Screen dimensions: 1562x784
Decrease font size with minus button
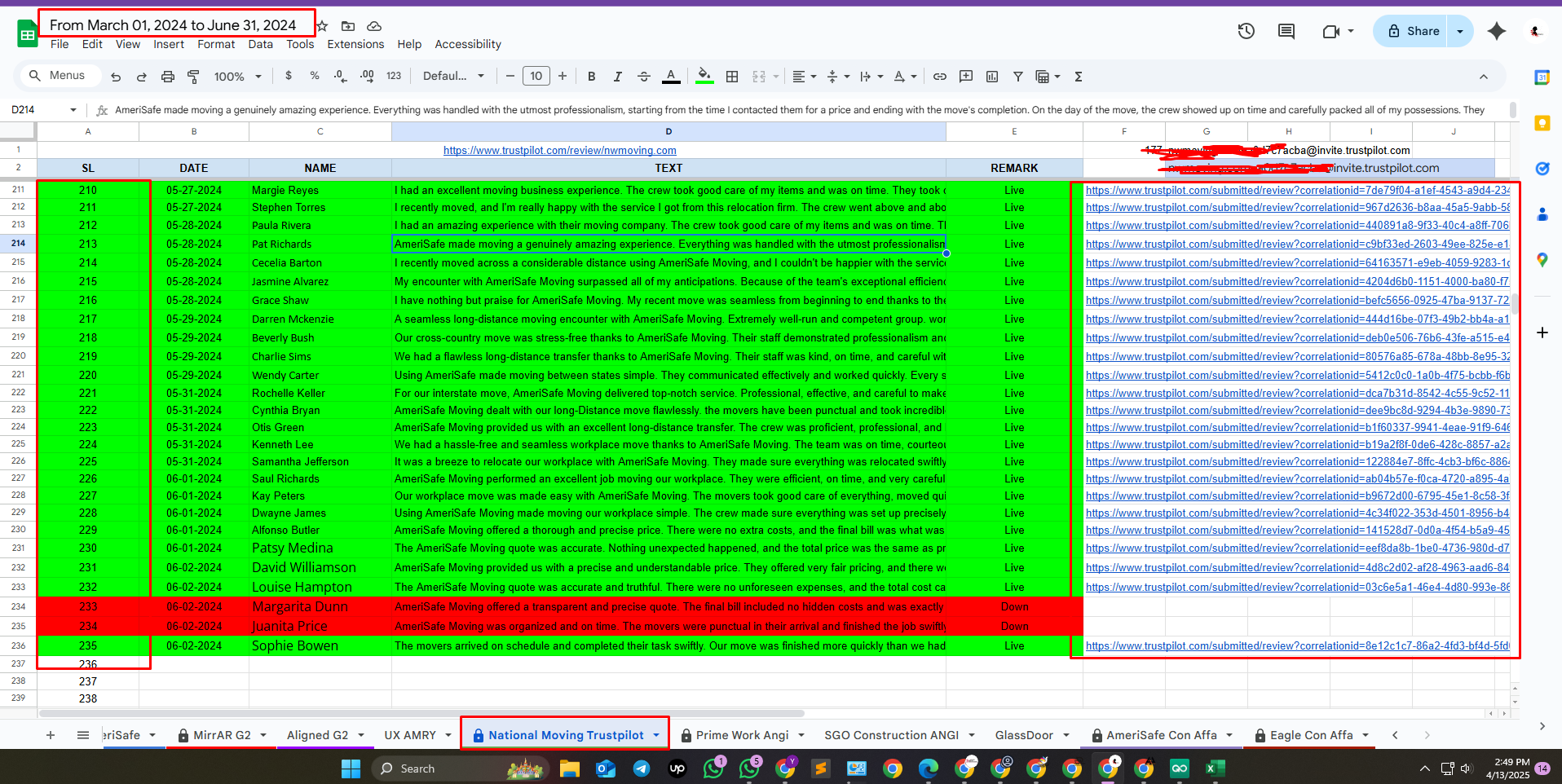pos(510,76)
